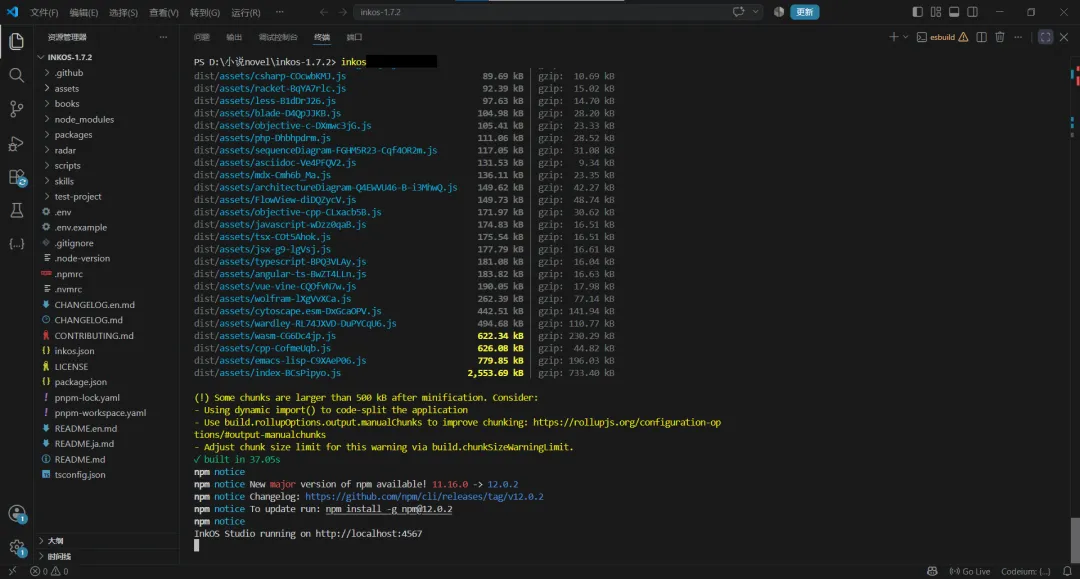
Task: Expand the 大纲 outline section
Action: 107,541
